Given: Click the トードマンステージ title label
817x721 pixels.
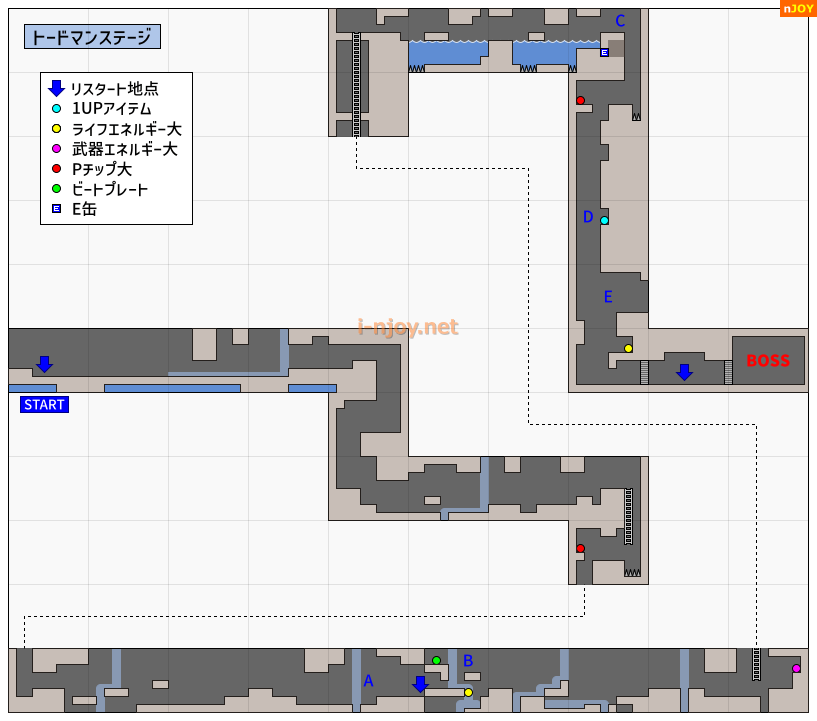Looking at the screenshot, I should point(92,37).
